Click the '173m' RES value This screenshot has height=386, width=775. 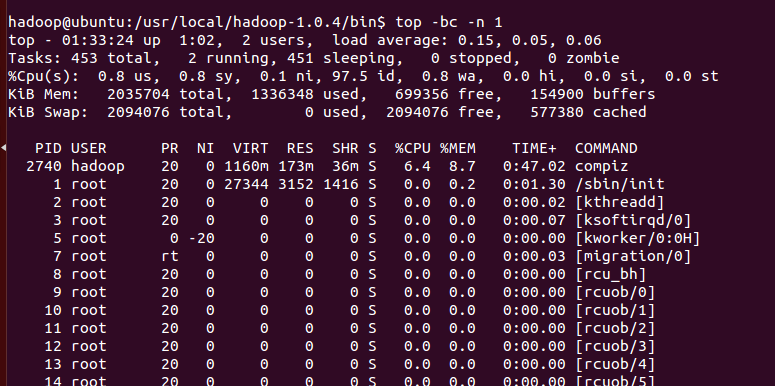click(x=296, y=166)
